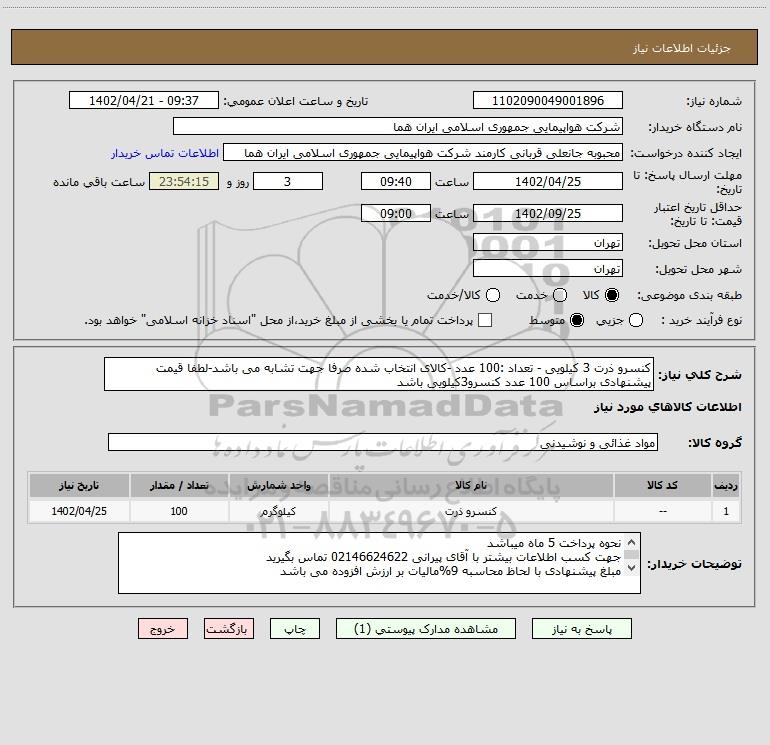Open the اطلاعات تماس خریدار link
The width and height of the screenshot is (770, 745).
click(x=165, y=153)
